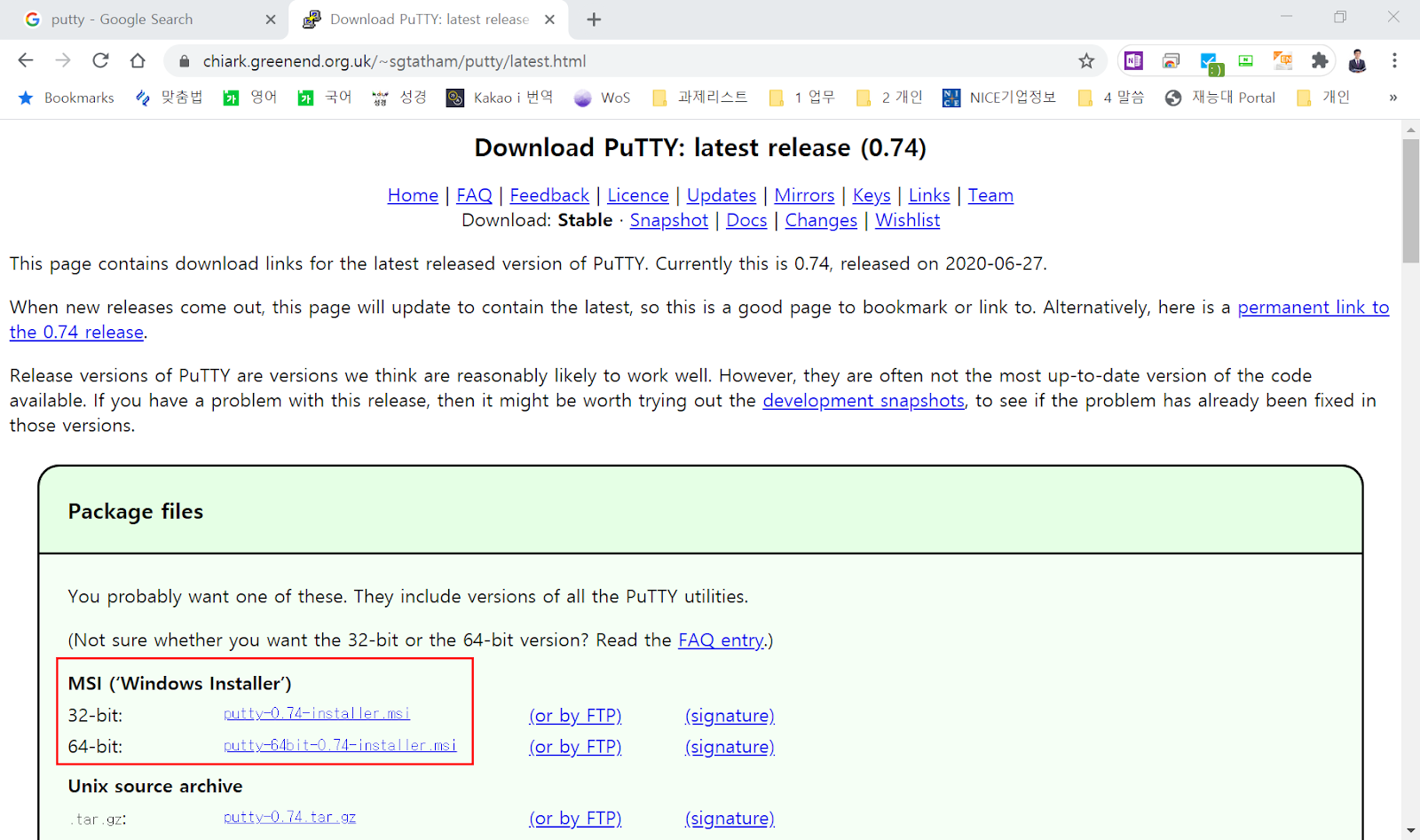Open the Licence link
Screen dimensions: 1420x840
(638, 195)
